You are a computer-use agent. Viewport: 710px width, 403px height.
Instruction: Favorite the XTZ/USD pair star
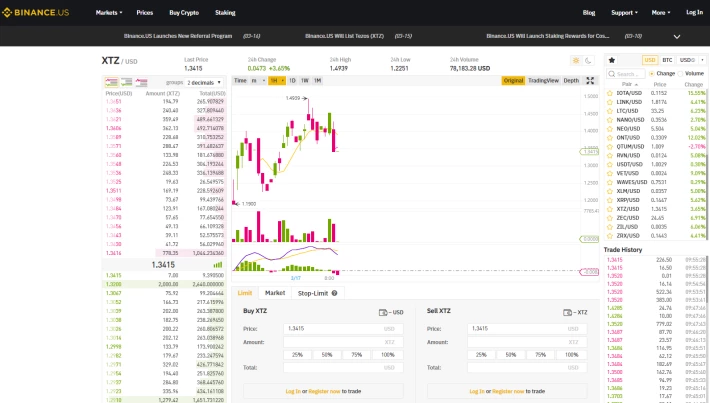tap(610, 209)
